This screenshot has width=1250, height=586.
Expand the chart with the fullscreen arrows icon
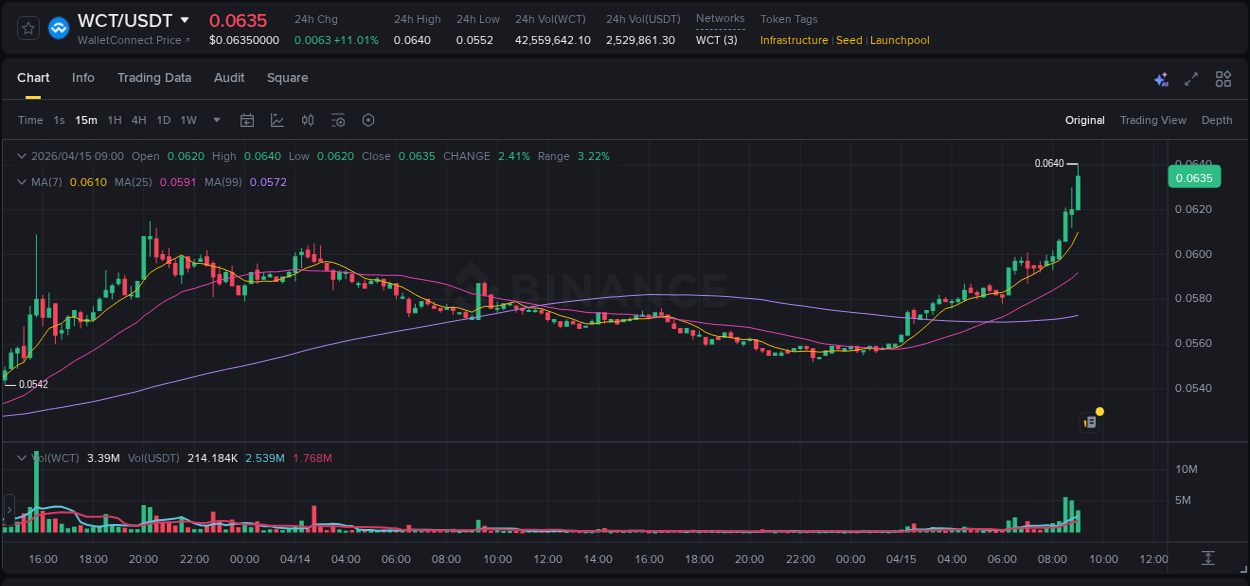tap(1190, 78)
